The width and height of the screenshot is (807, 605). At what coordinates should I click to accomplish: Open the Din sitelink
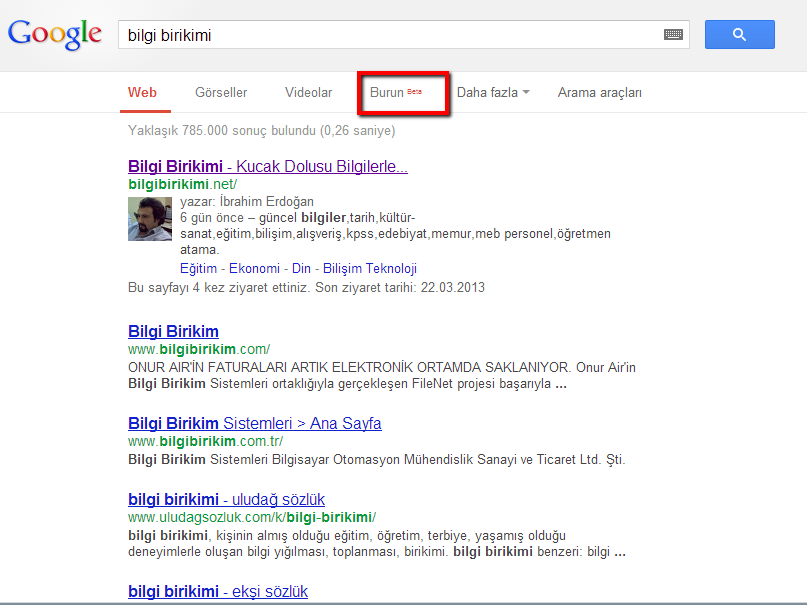pos(301,269)
